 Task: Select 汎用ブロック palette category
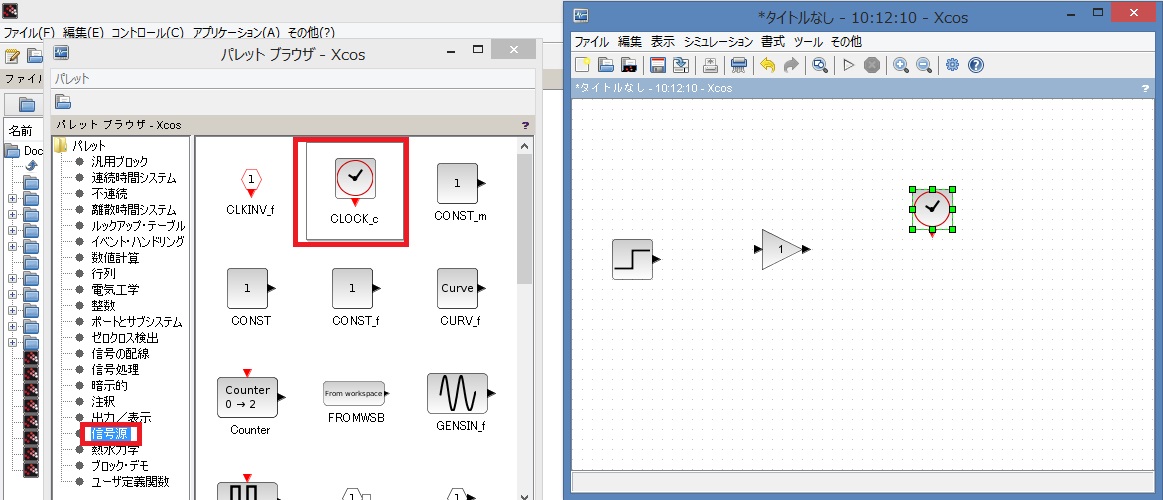119,162
